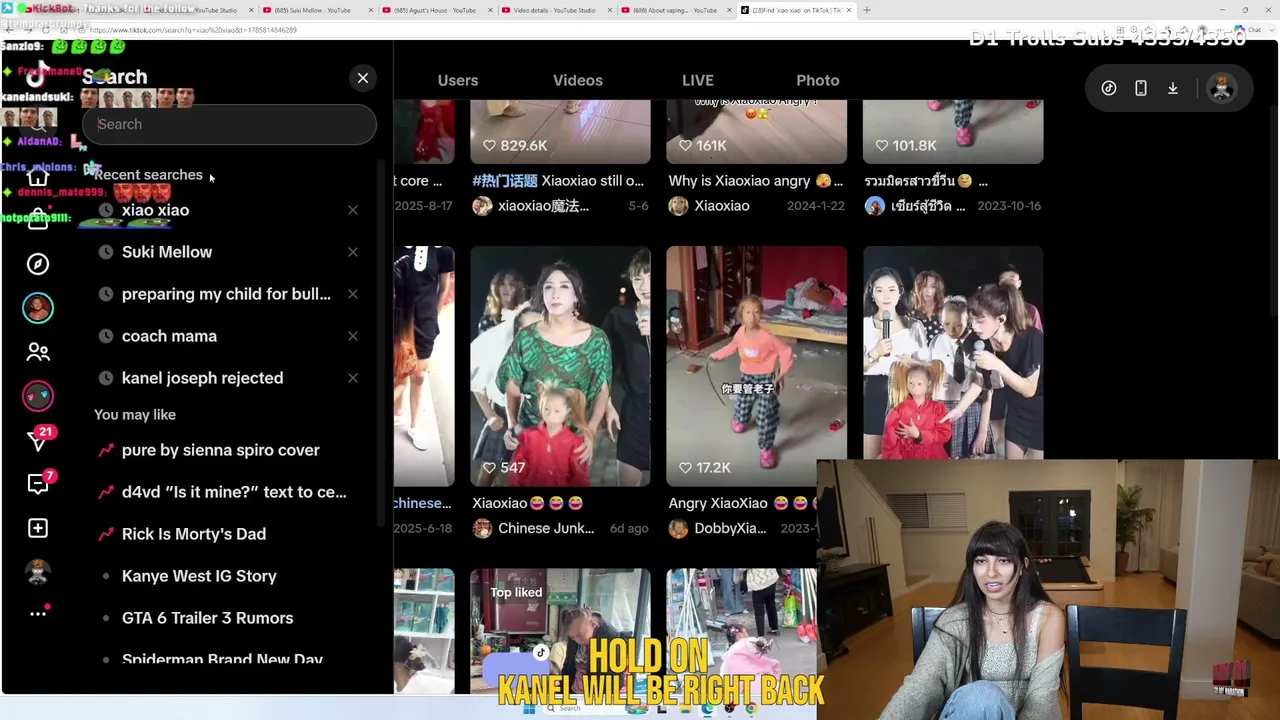Switch to 'About vaping...' YouTube browser tab
The width and height of the screenshot is (1280, 720).
tap(674, 10)
